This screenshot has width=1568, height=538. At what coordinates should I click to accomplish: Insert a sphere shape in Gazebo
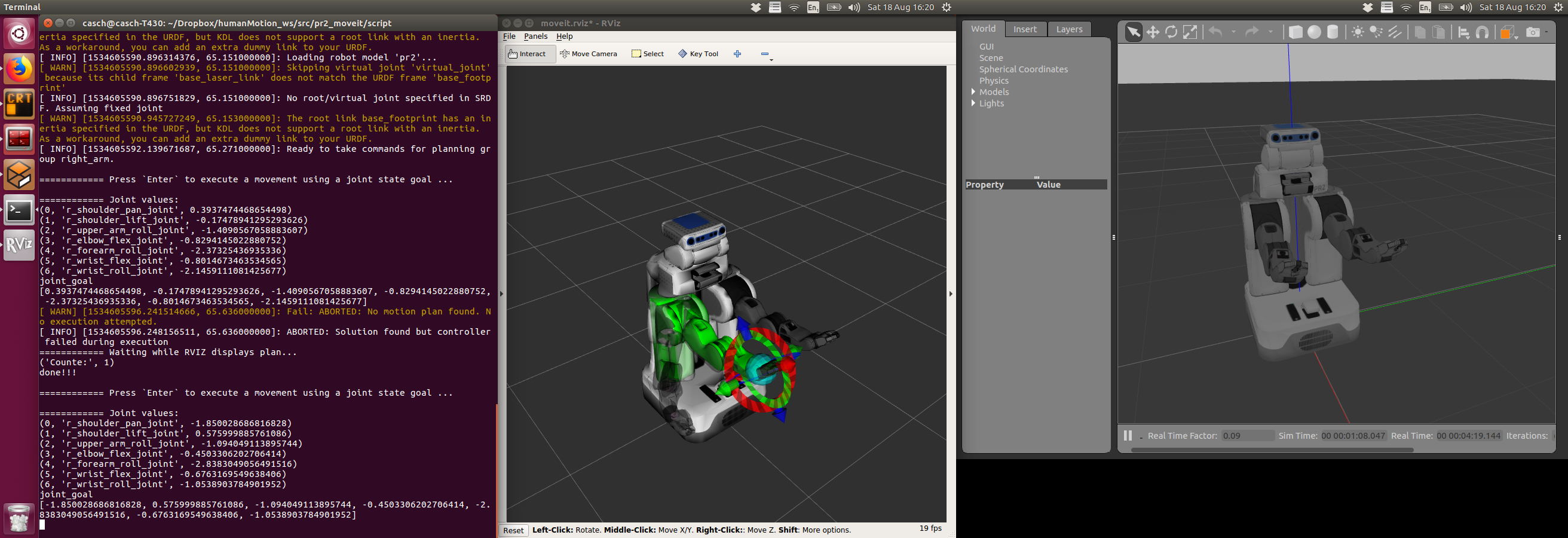[1314, 32]
